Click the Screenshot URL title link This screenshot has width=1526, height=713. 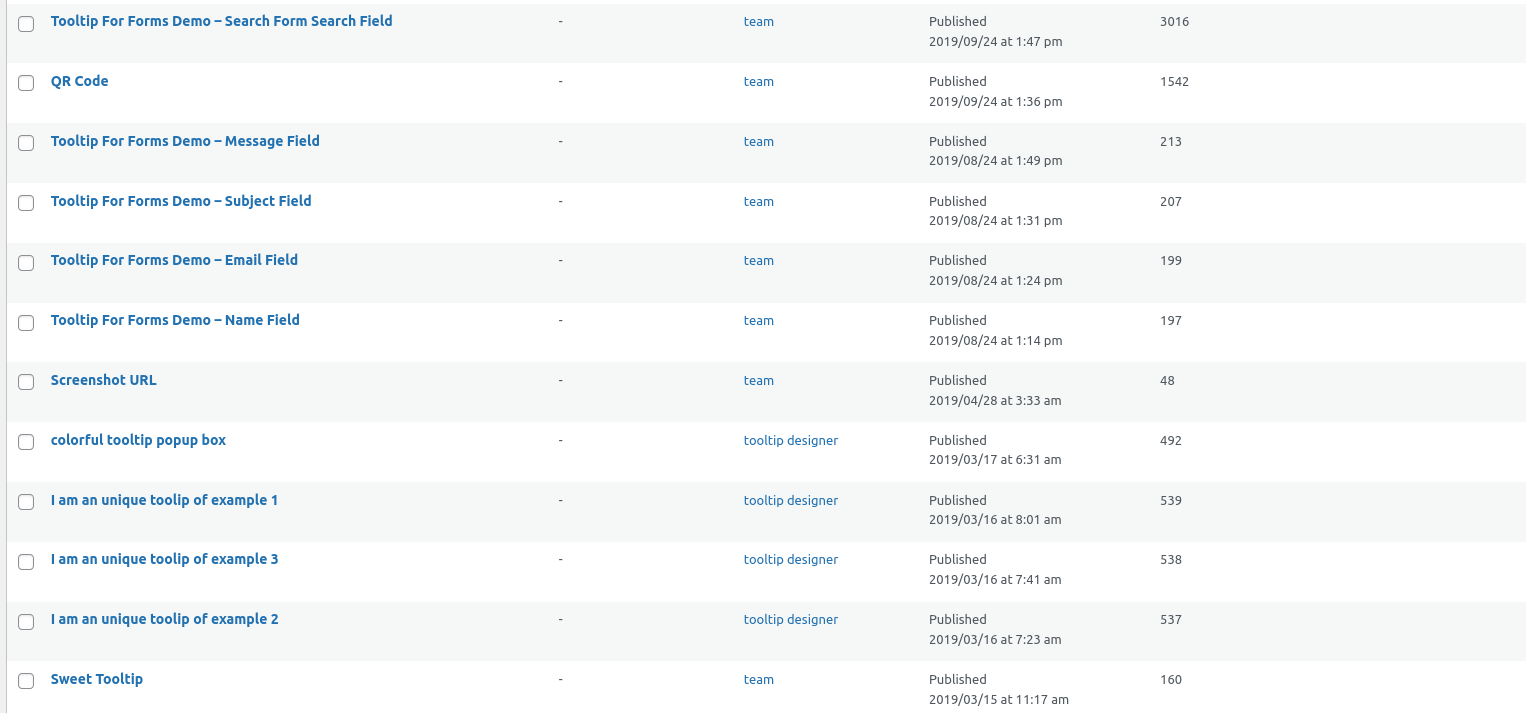tap(103, 380)
